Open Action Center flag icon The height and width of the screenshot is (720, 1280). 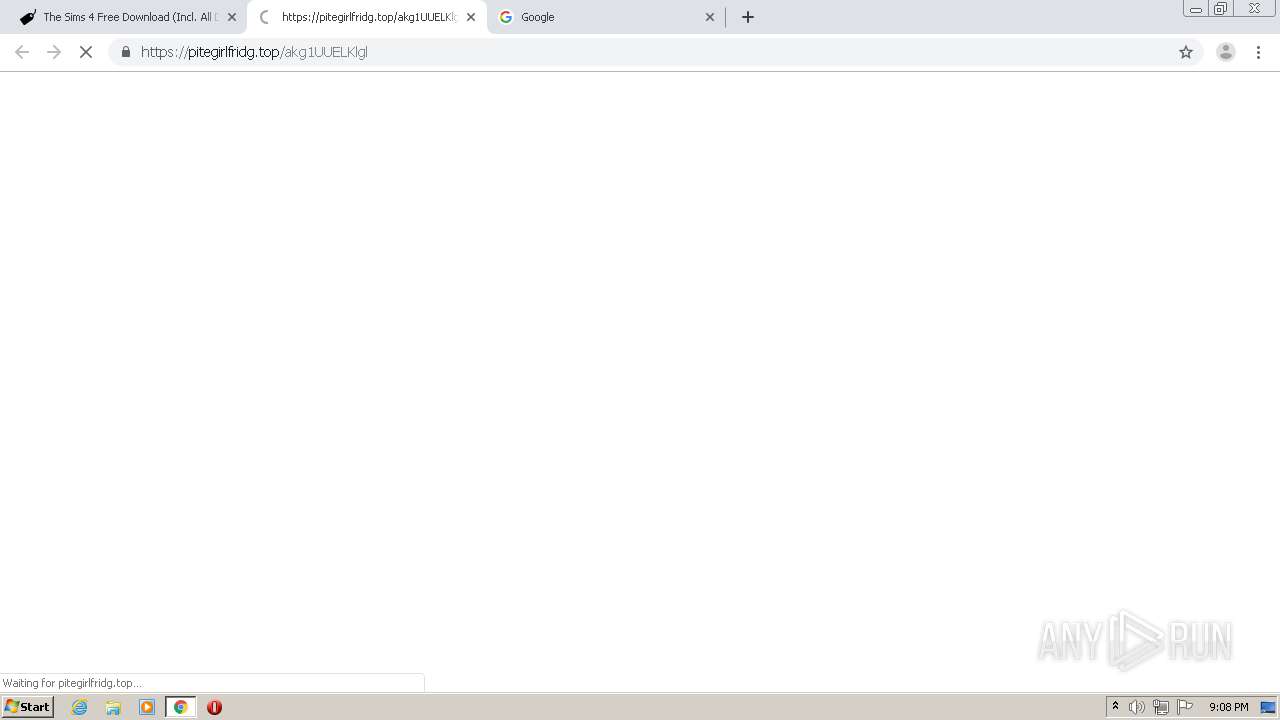point(1185,707)
